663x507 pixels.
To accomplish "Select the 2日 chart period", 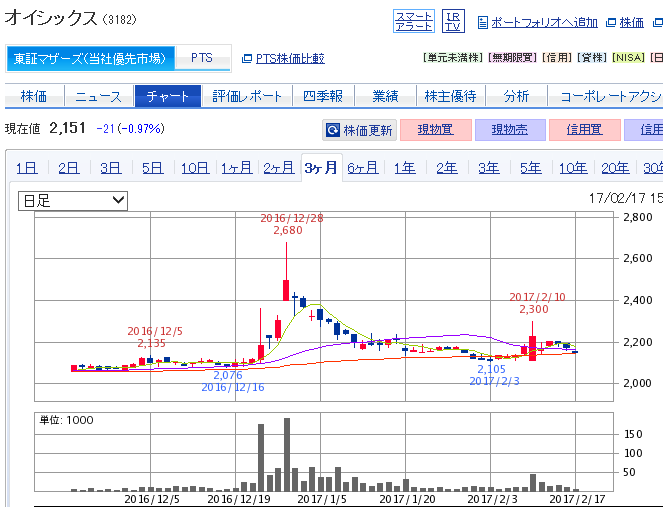I will tap(68, 168).
